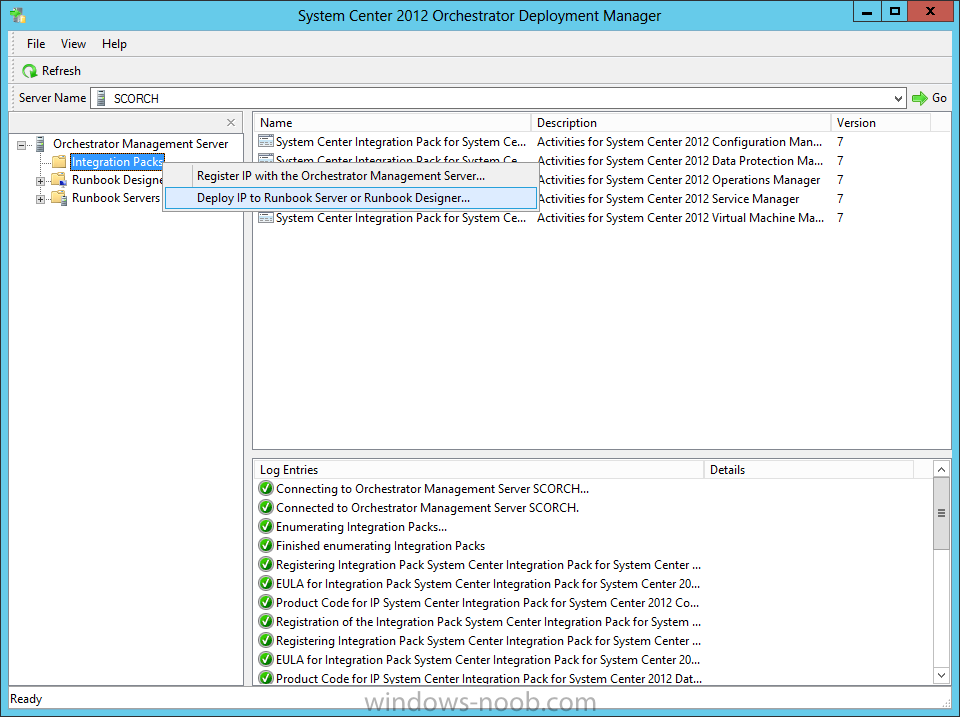The image size is (960, 717).
Task: Select the Orchestrator Management Server tree label
Action: [141, 144]
